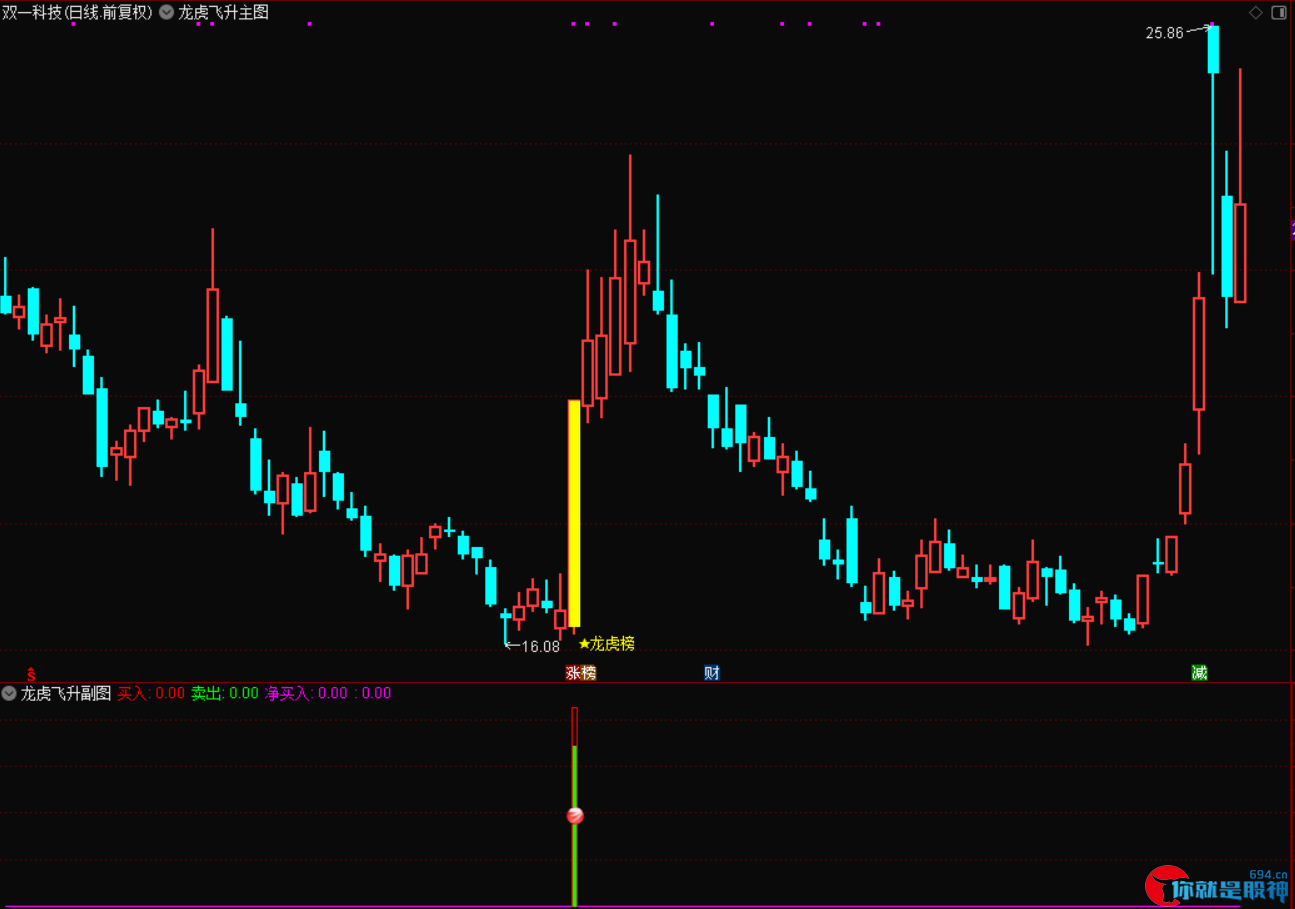The width and height of the screenshot is (1295, 909).
Task: Click the 减 marker below the chart
Action: 1199,673
